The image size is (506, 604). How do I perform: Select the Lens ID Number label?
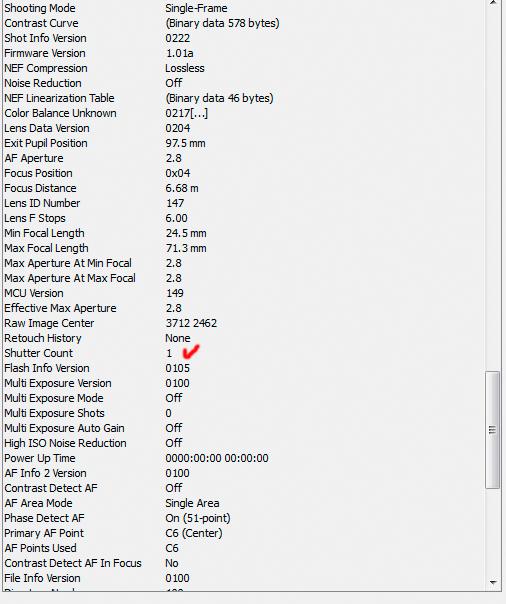pos(42,203)
